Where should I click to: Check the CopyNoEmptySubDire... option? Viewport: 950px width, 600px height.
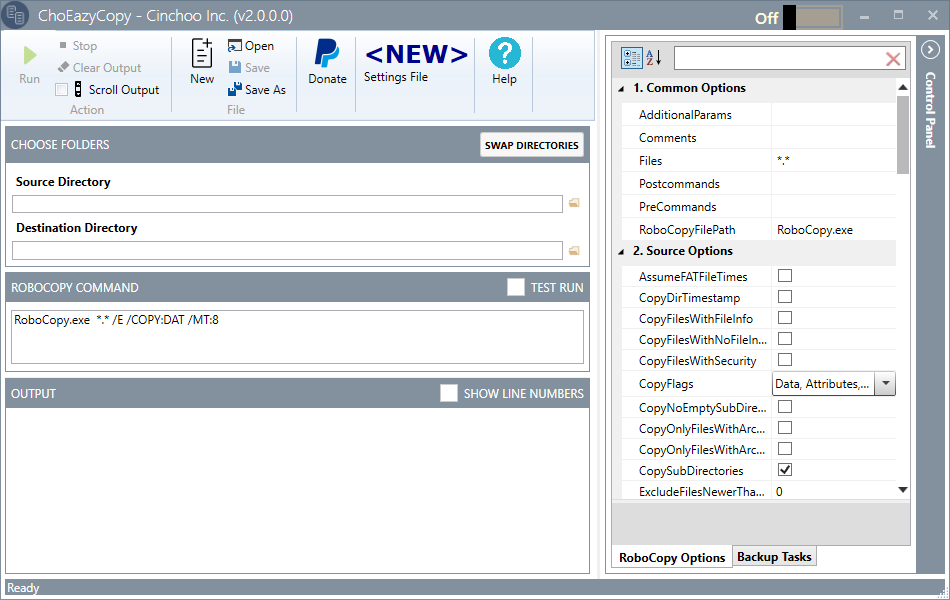coord(785,407)
